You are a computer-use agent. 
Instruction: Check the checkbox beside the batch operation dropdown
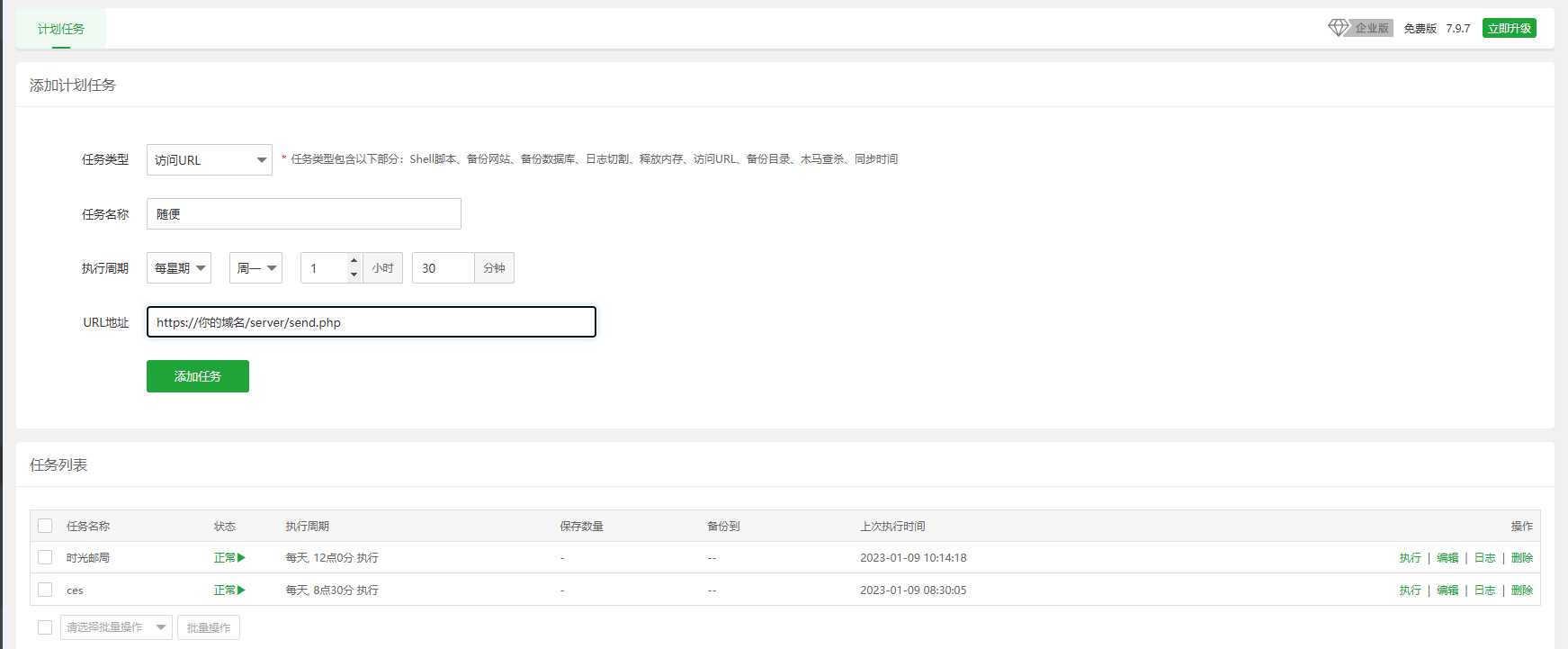(x=45, y=627)
